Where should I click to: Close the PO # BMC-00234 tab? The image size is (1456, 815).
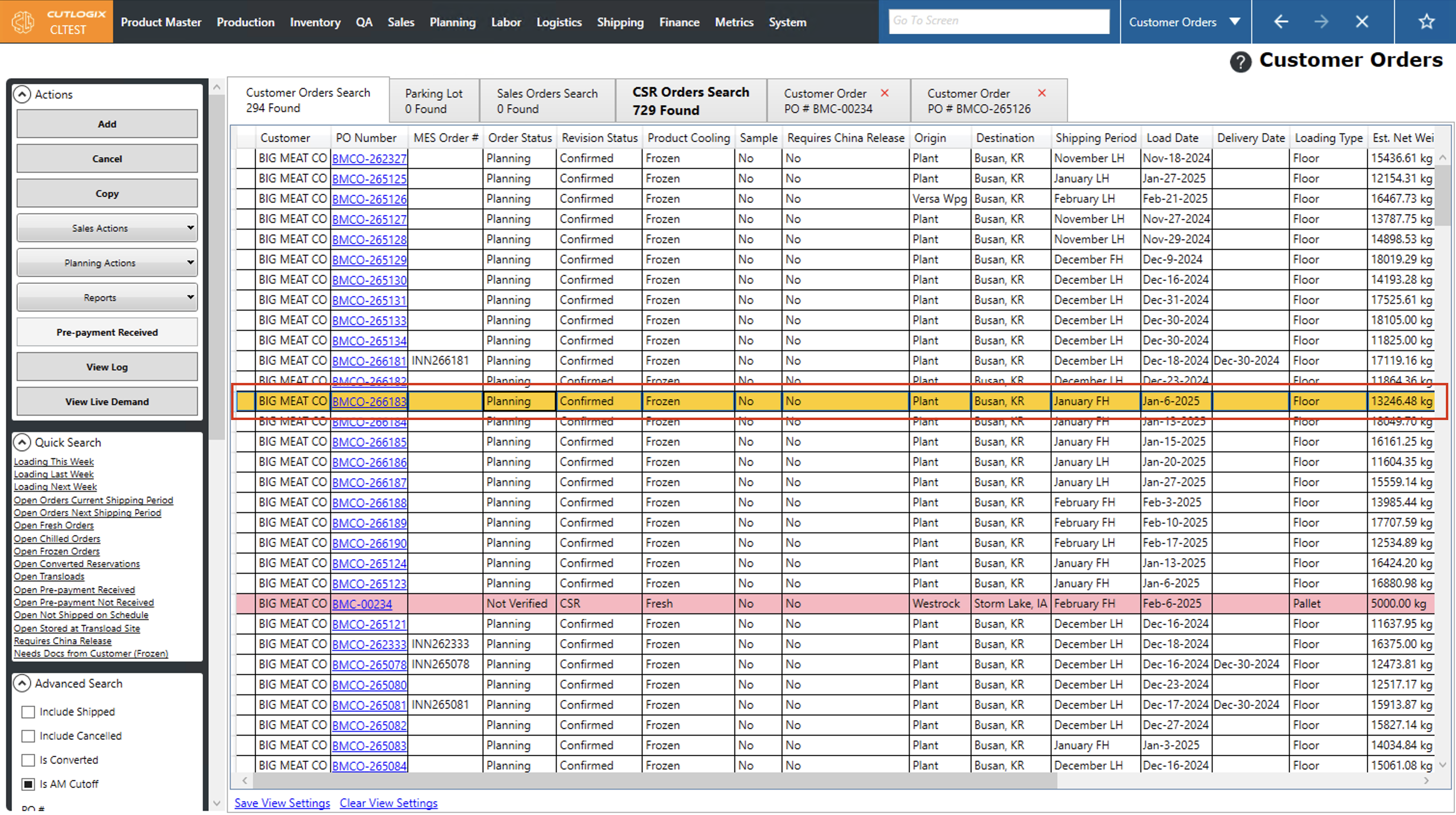click(x=885, y=93)
